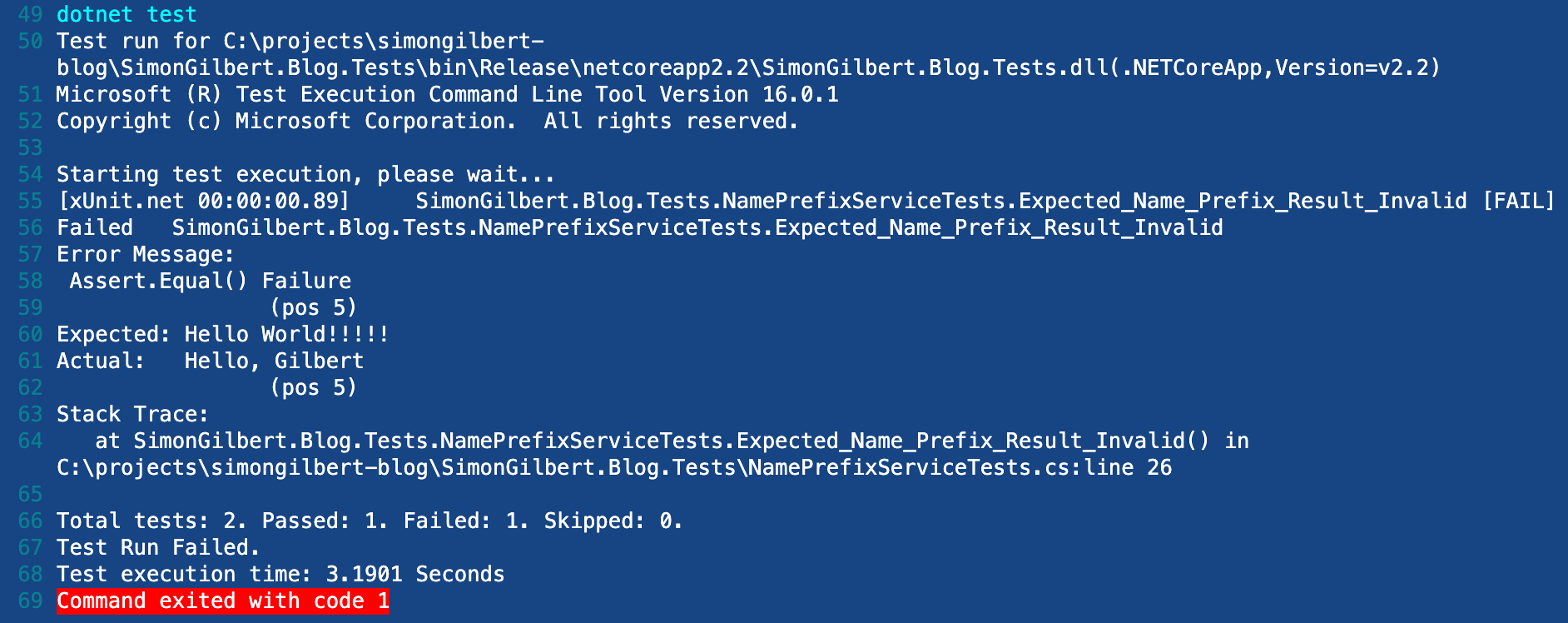The height and width of the screenshot is (623, 1568).
Task: Select the 'Test Run Failed.' line
Action: pyautogui.click(x=158, y=547)
